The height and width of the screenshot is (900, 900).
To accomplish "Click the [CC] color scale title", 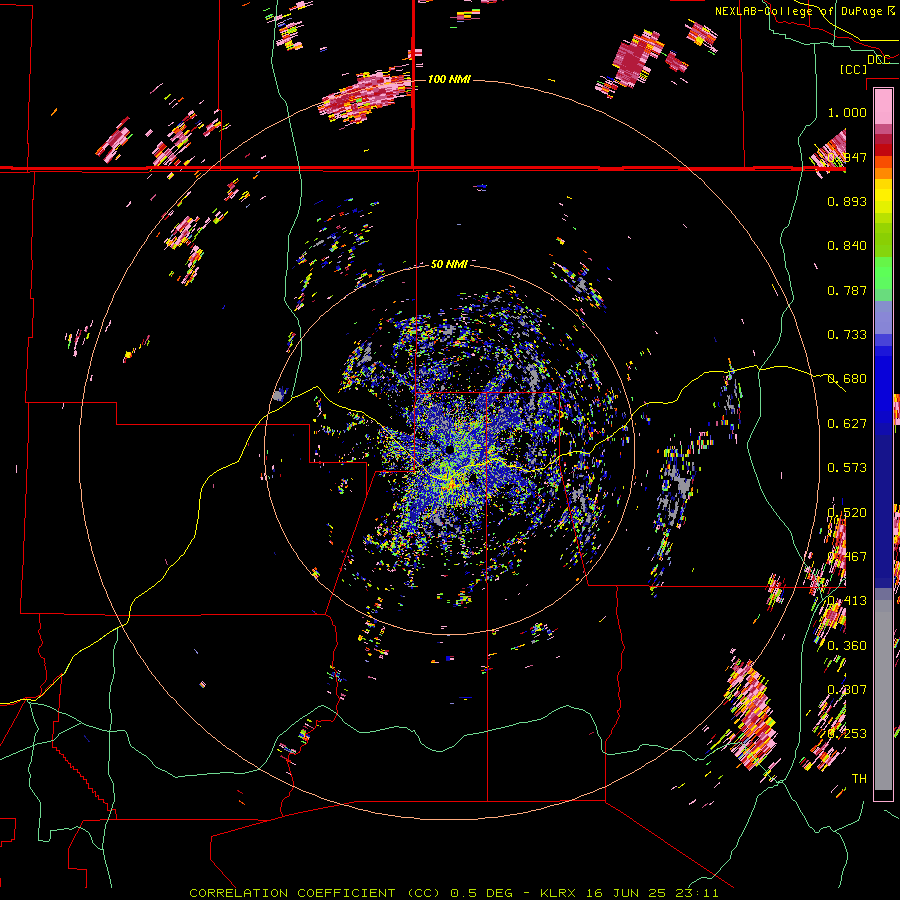I will coord(853,69).
